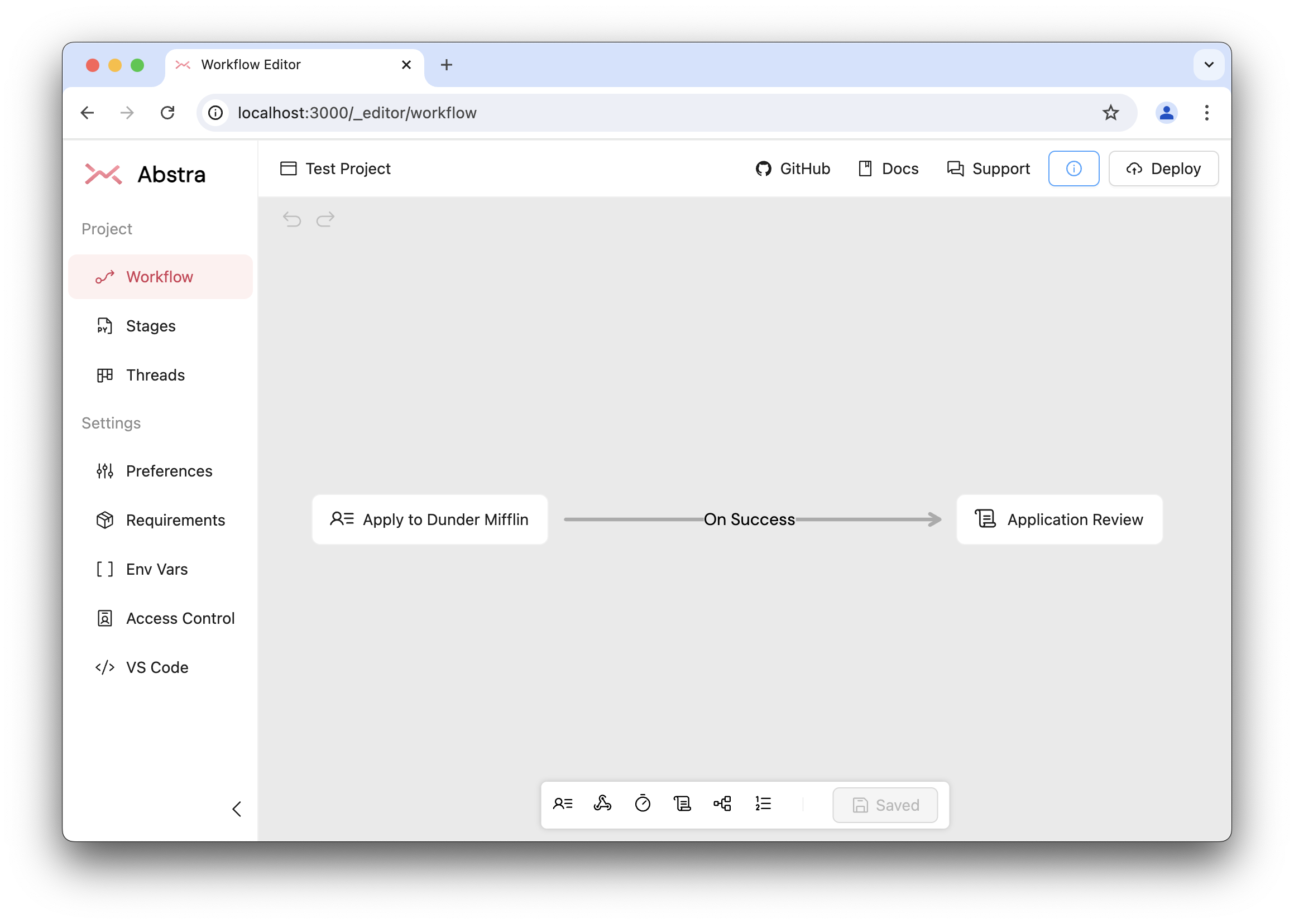The width and height of the screenshot is (1294, 924).
Task: View site information icon
Action: (216, 113)
